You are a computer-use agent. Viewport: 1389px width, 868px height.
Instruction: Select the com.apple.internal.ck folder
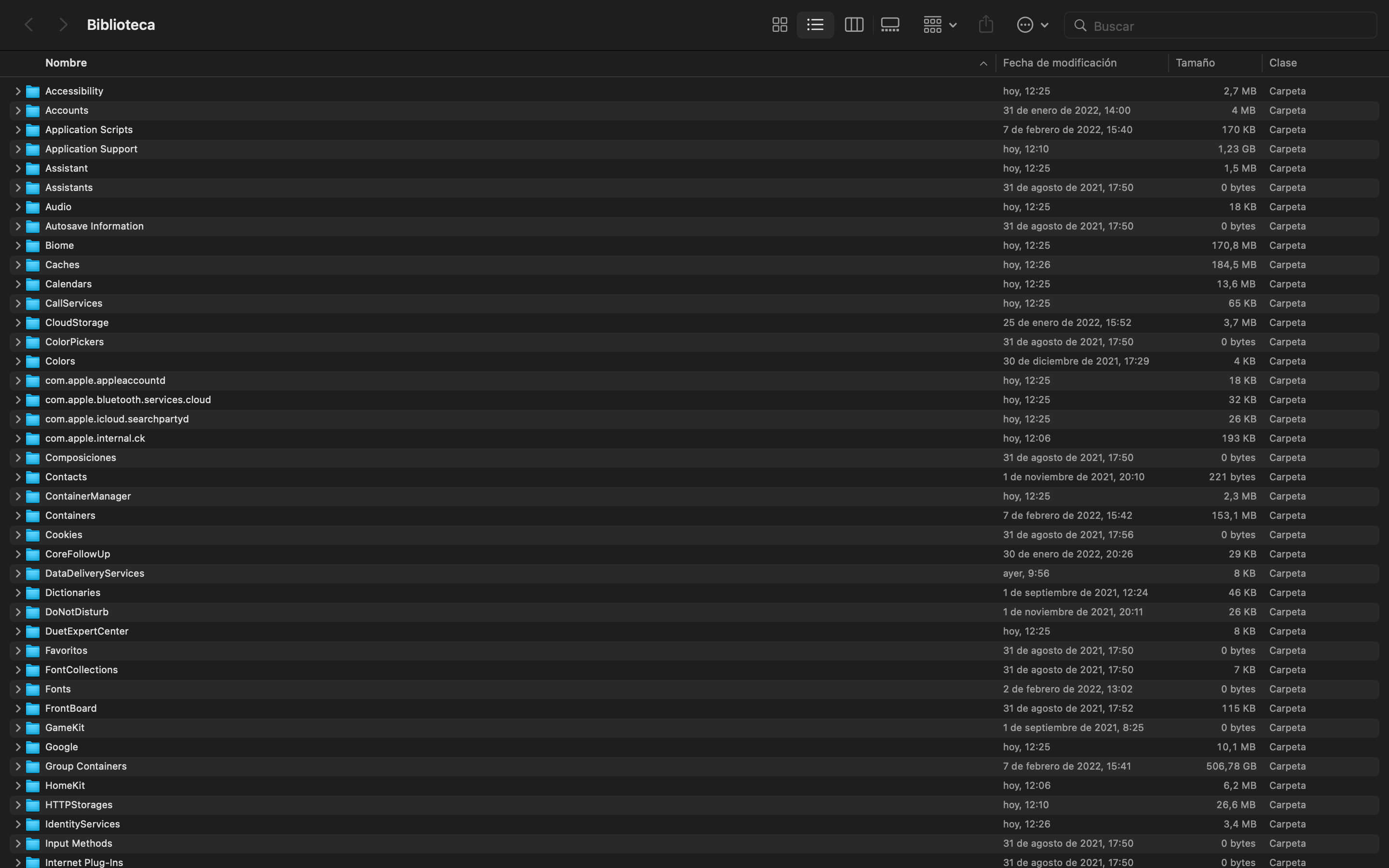[x=95, y=439]
